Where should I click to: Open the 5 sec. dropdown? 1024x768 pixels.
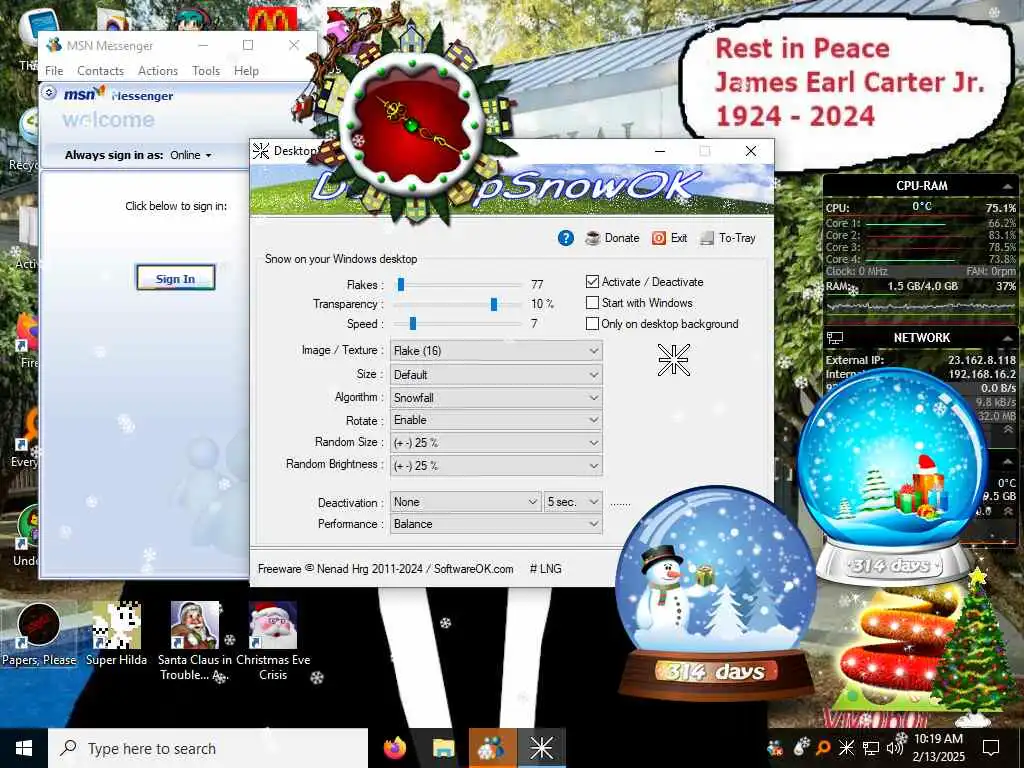(x=573, y=502)
